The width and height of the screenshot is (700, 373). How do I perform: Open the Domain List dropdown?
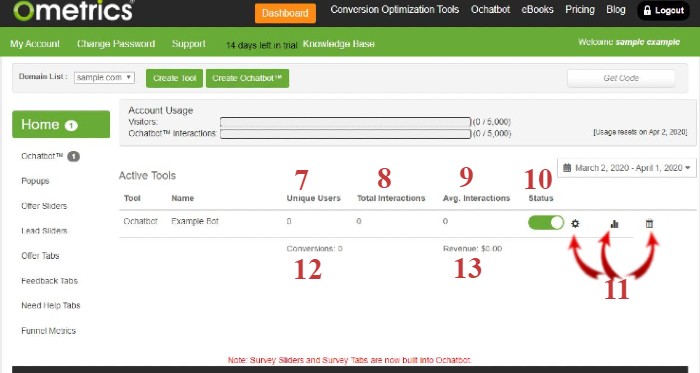coord(104,78)
